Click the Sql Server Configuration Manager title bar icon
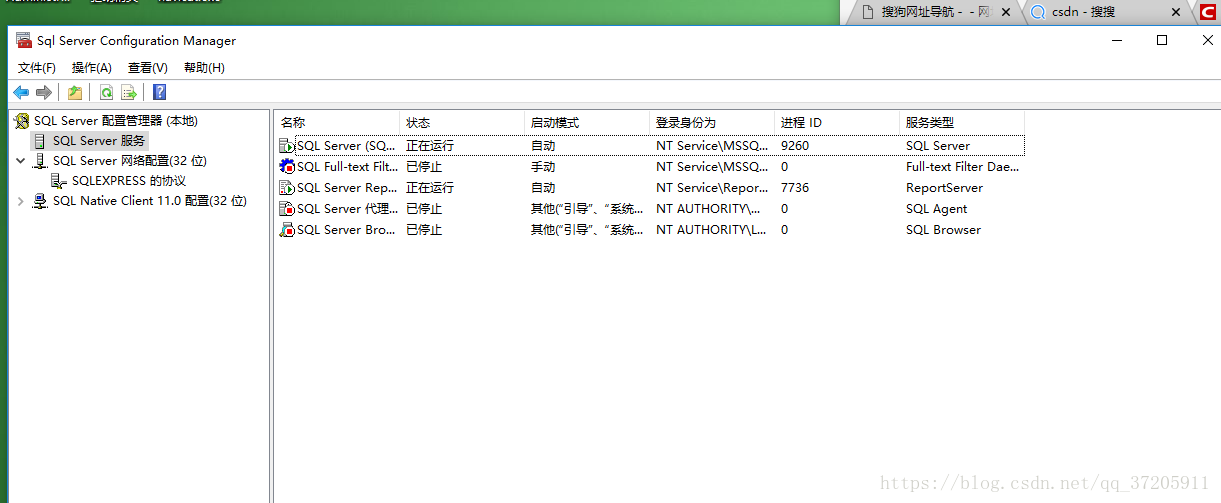1221x503 pixels. [x=24, y=40]
